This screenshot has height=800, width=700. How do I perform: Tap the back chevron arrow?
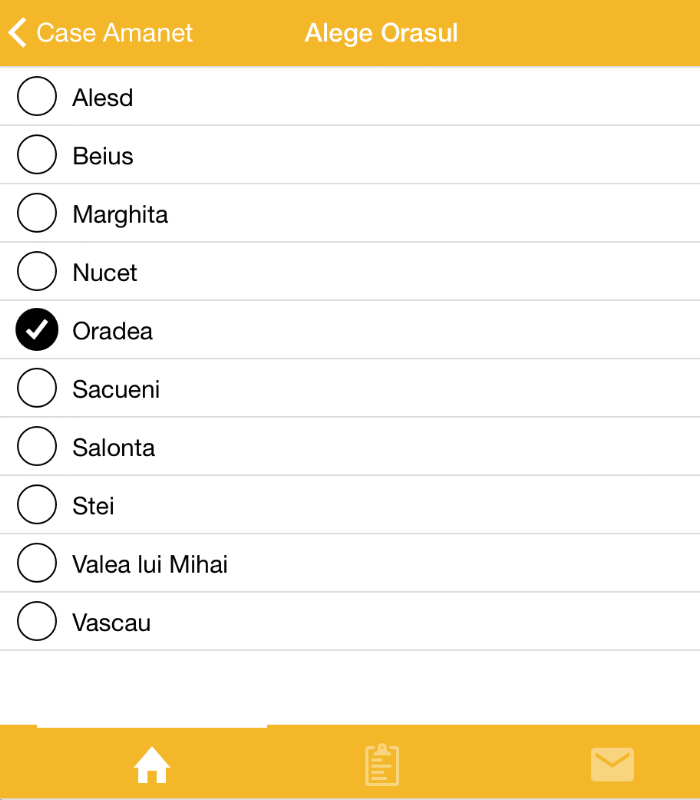click(x=17, y=33)
